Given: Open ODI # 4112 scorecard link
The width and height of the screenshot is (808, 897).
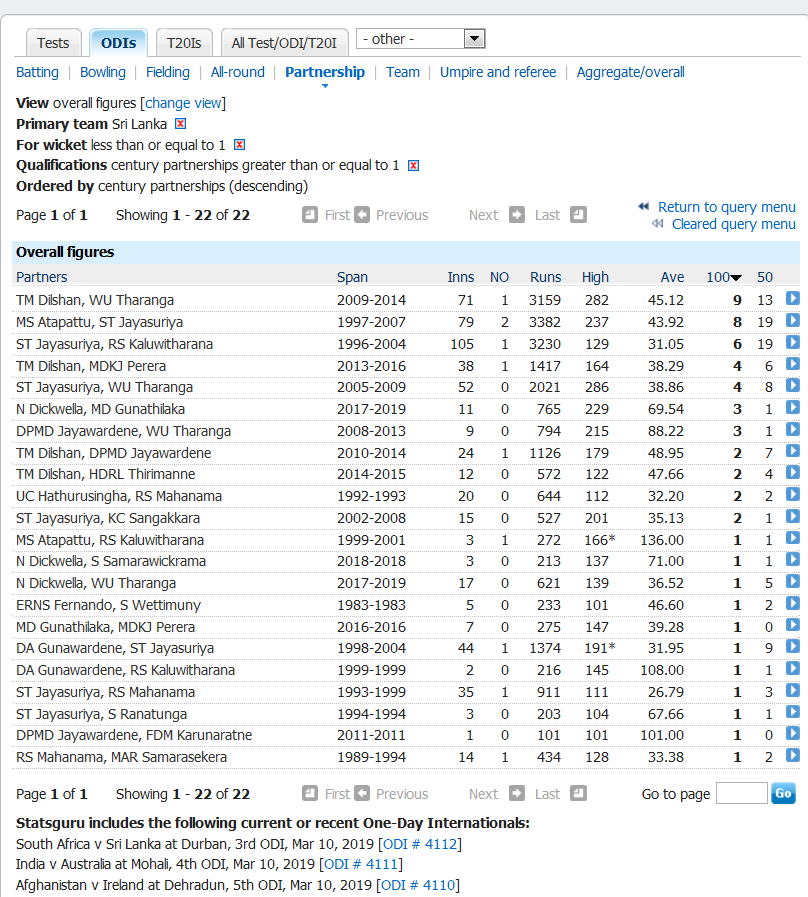Looking at the screenshot, I should coord(420,844).
